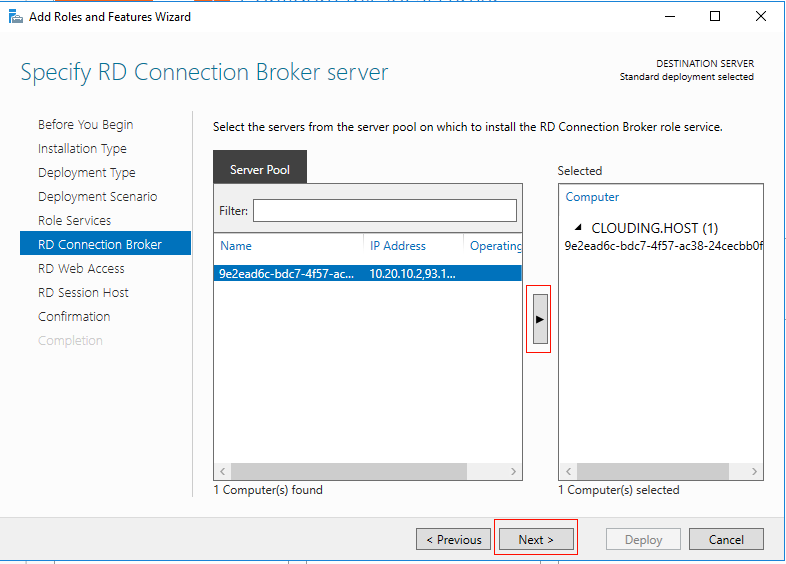
Task: Jump to Confirmation step
Action: coord(74,317)
